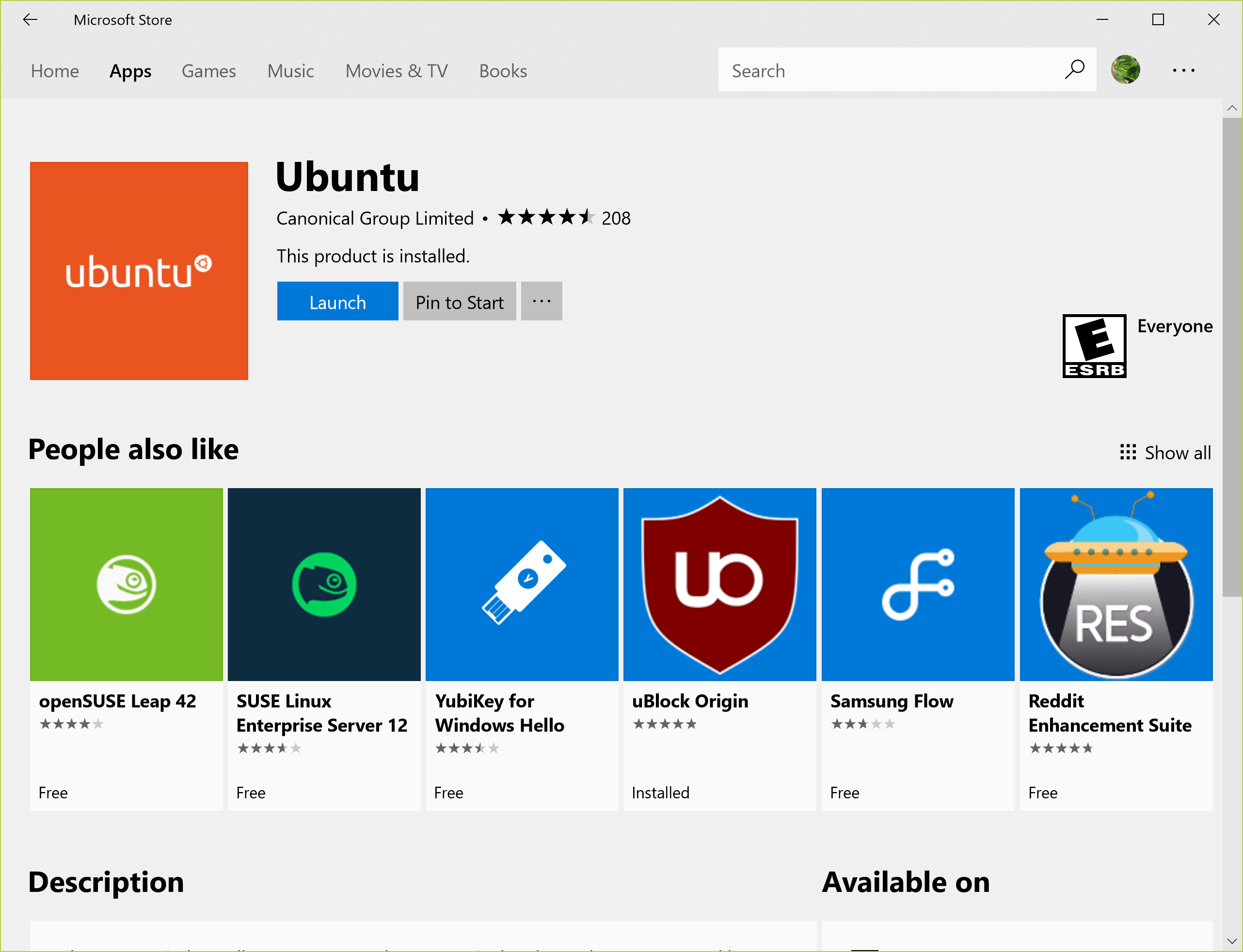Click the Ubuntu star rating
The height and width of the screenshot is (952, 1243).
click(x=546, y=217)
